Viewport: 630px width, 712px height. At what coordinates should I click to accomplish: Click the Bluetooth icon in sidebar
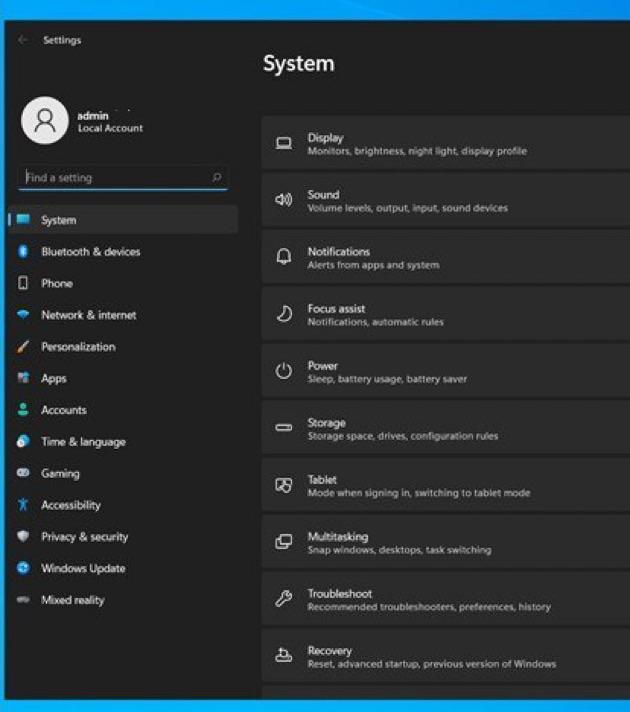[23, 251]
